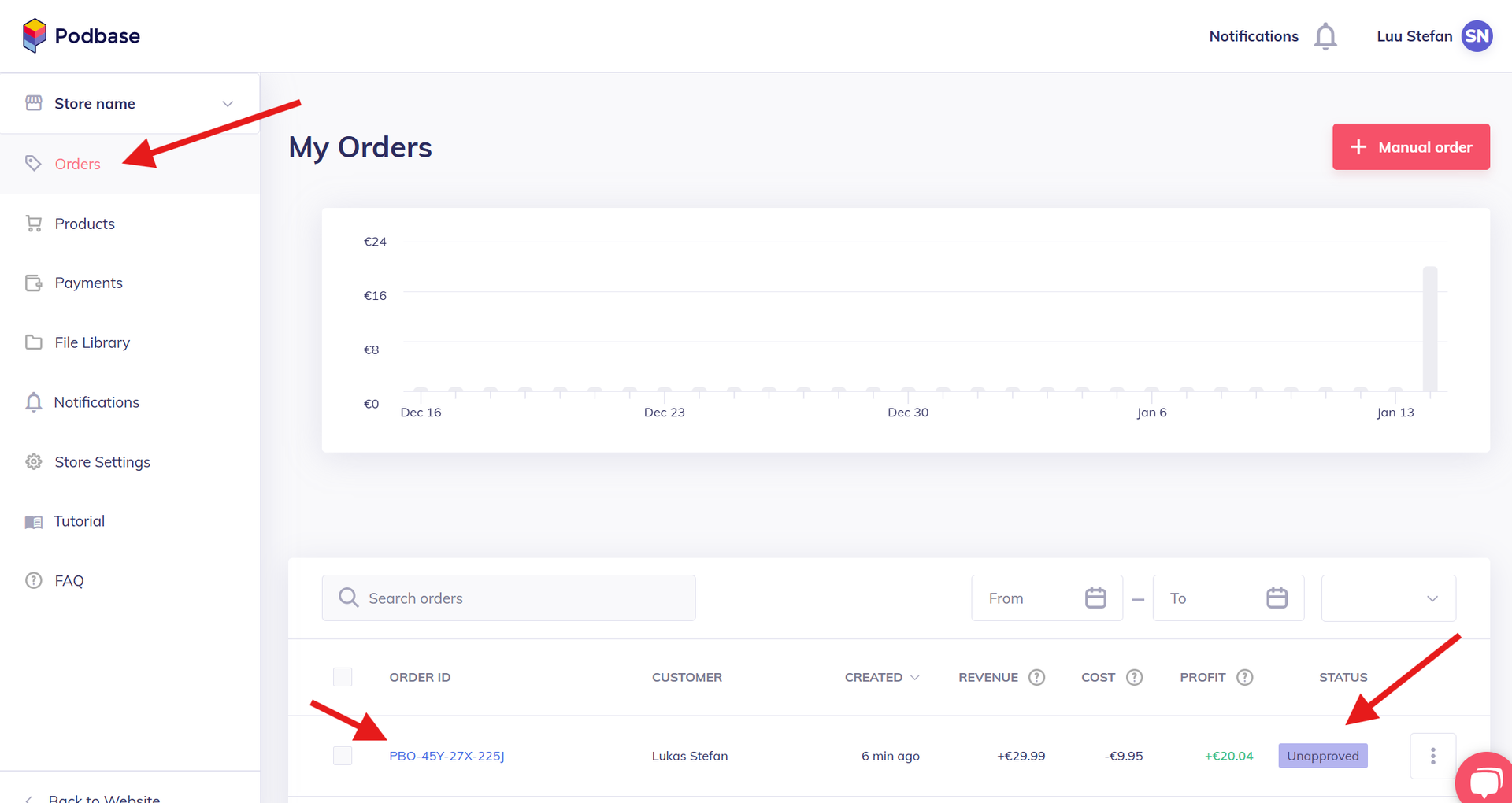Open Payments from the sidebar
This screenshot has width=1512, height=803.
(x=88, y=283)
